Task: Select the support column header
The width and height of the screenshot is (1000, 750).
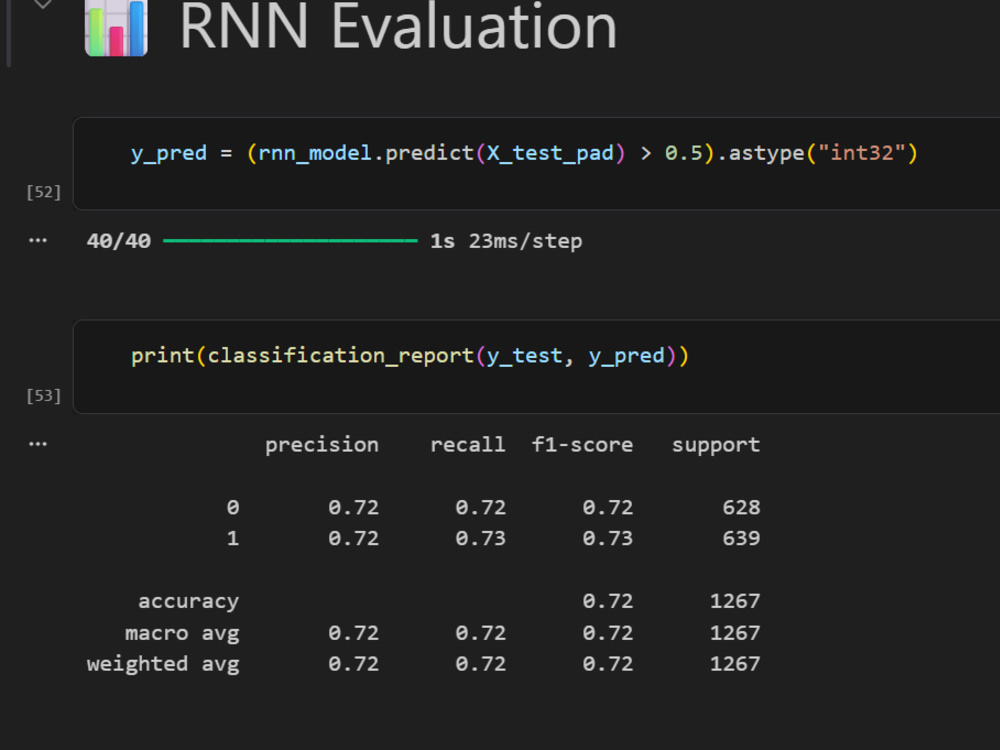Action: point(716,445)
